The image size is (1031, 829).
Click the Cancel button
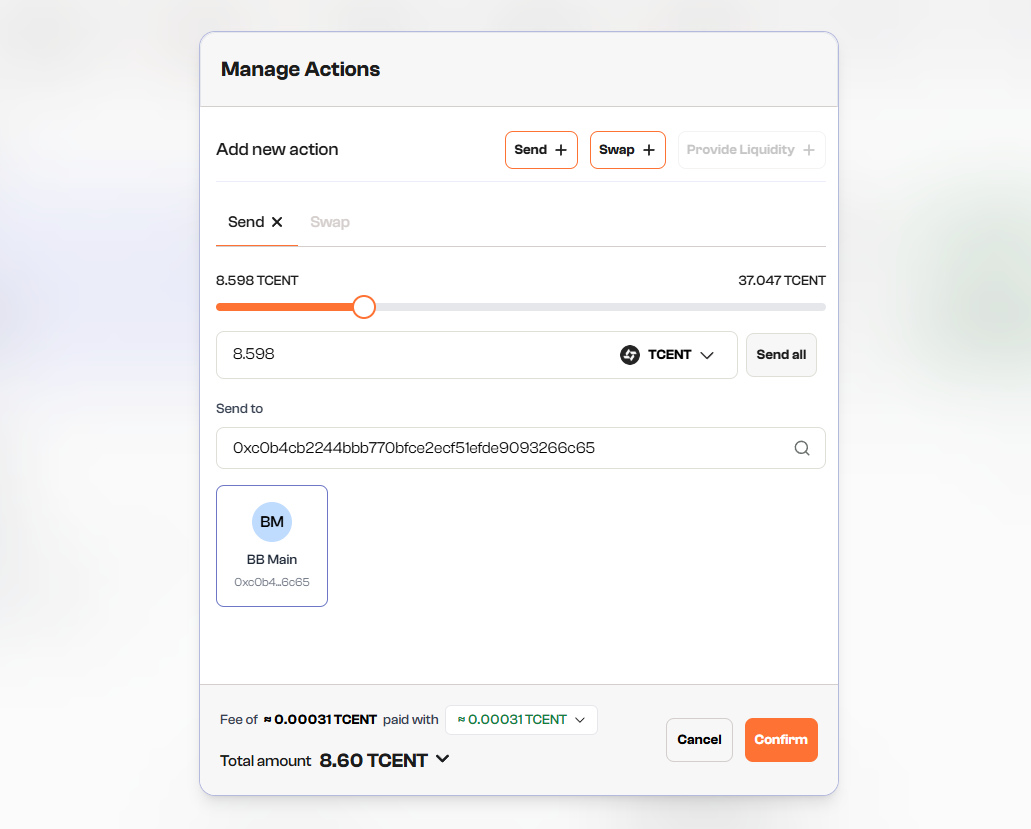[699, 740]
